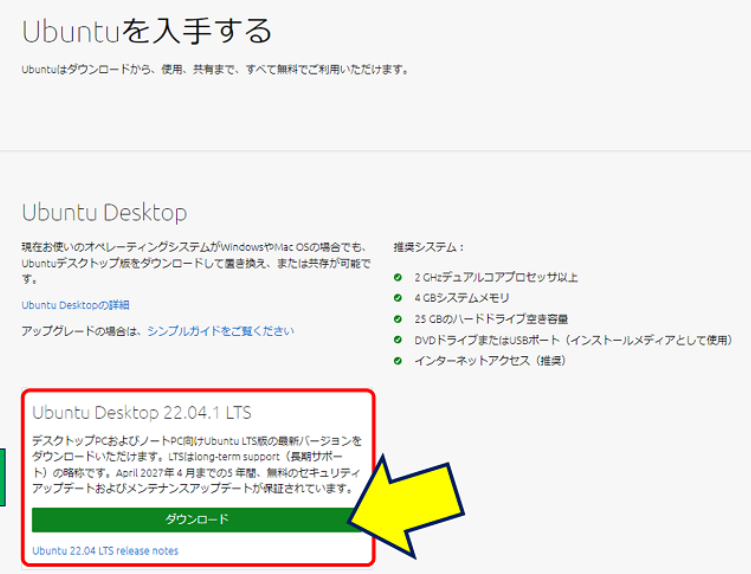
Task: Open the Ubuntu Desktopの詳細 link
Action: pyautogui.click(x=75, y=305)
